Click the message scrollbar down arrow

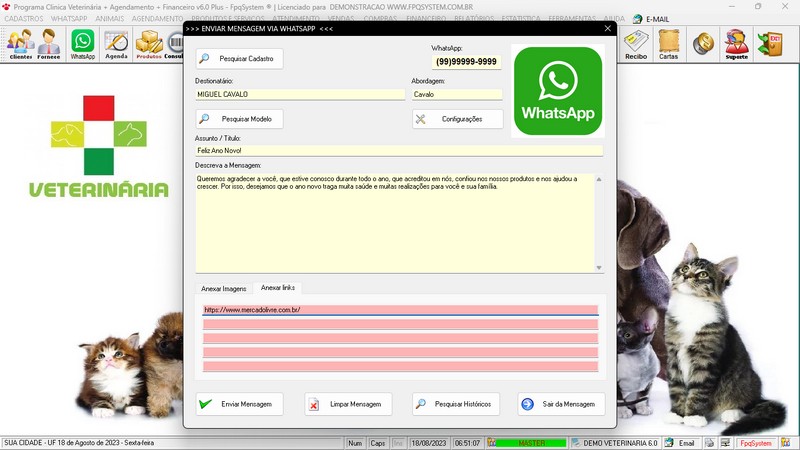tap(599, 267)
